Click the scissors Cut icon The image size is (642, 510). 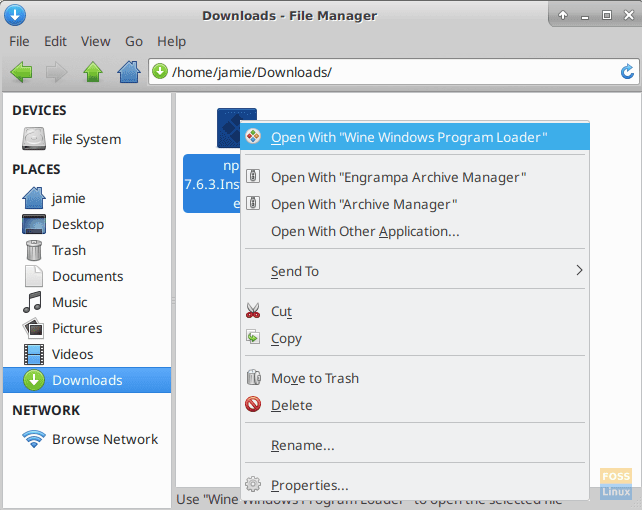pyautogui.click(x=253, y=311)
